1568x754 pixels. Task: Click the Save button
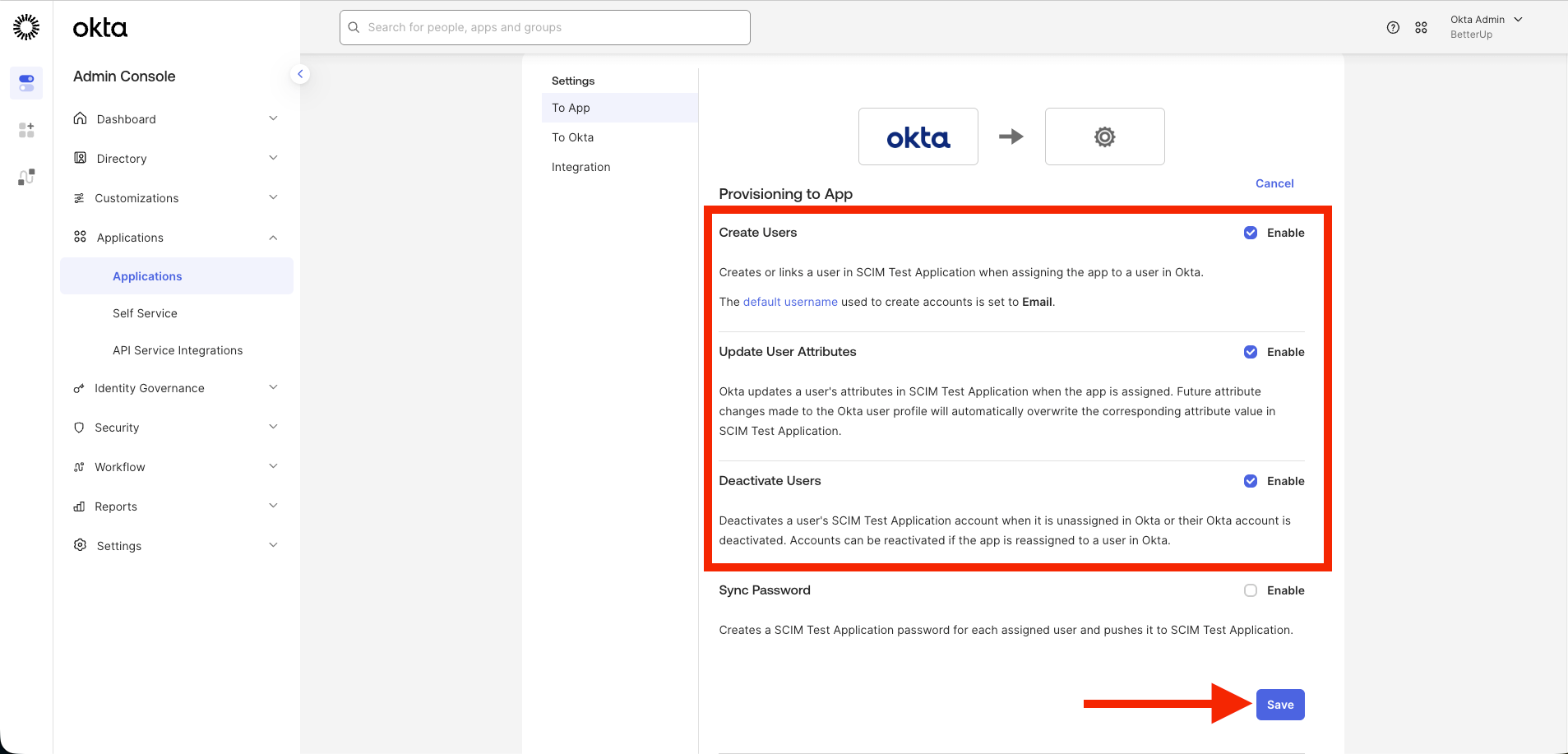[1280, 705]
